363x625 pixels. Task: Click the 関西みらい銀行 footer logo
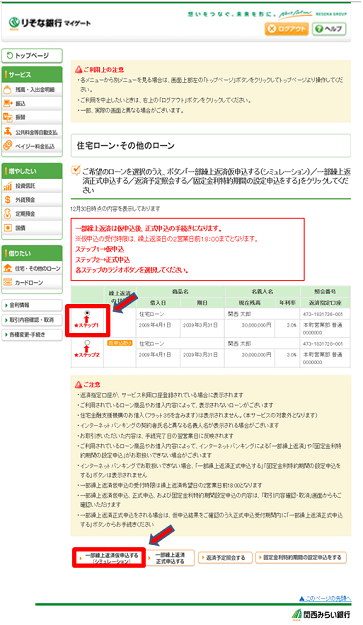pyautogui.click(x=321, y=614)
